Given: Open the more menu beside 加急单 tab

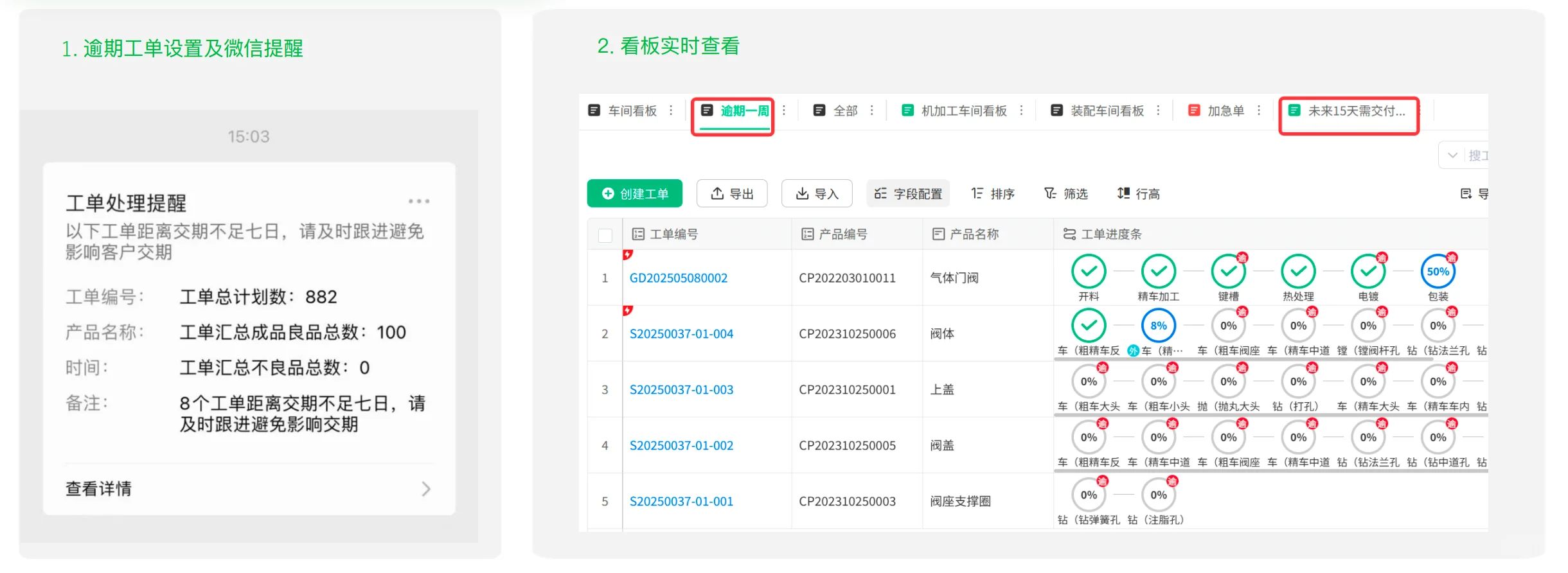Looking at the screenshot, I should coord(1259,110).
